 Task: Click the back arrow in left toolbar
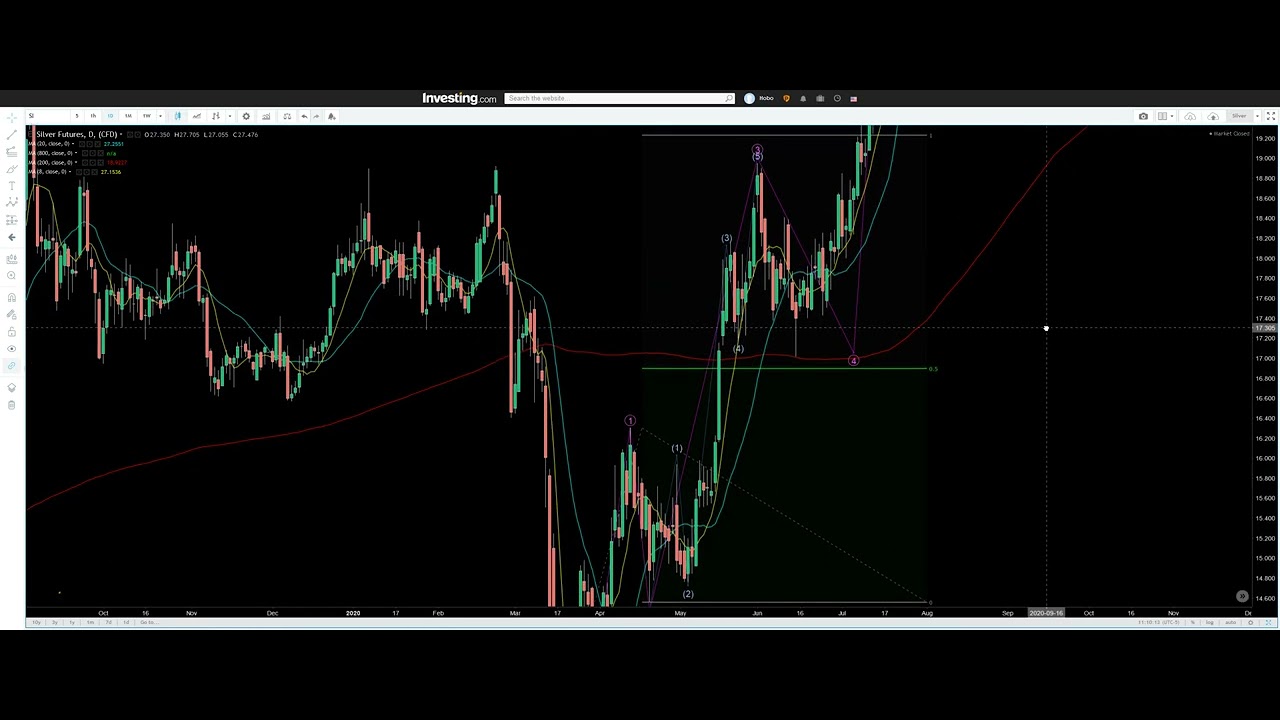point(11,237)
